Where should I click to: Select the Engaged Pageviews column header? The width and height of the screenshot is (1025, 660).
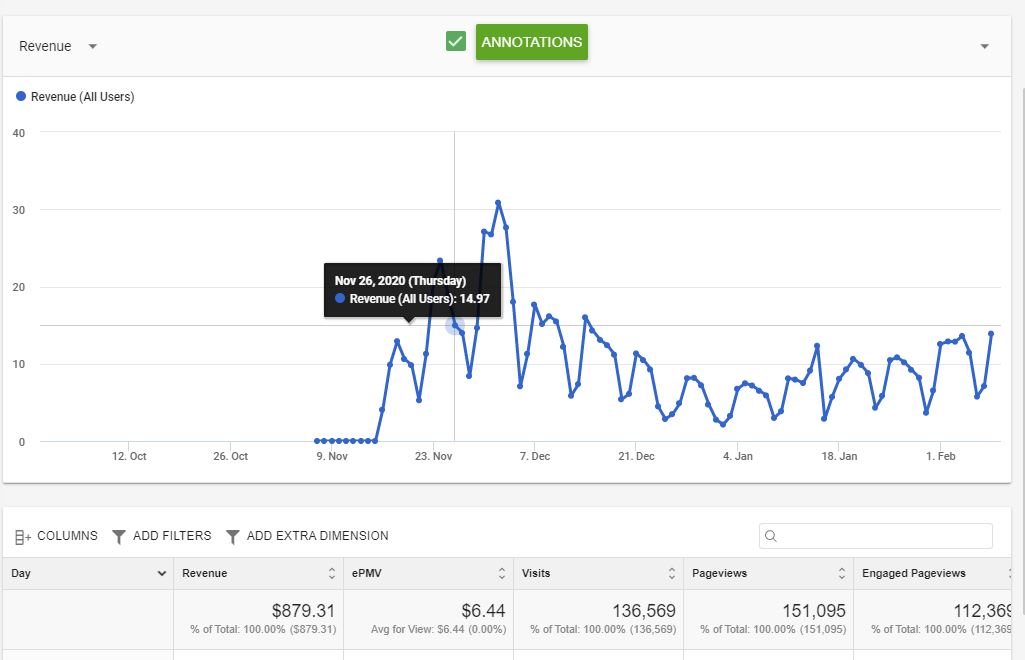click(913, 573)
